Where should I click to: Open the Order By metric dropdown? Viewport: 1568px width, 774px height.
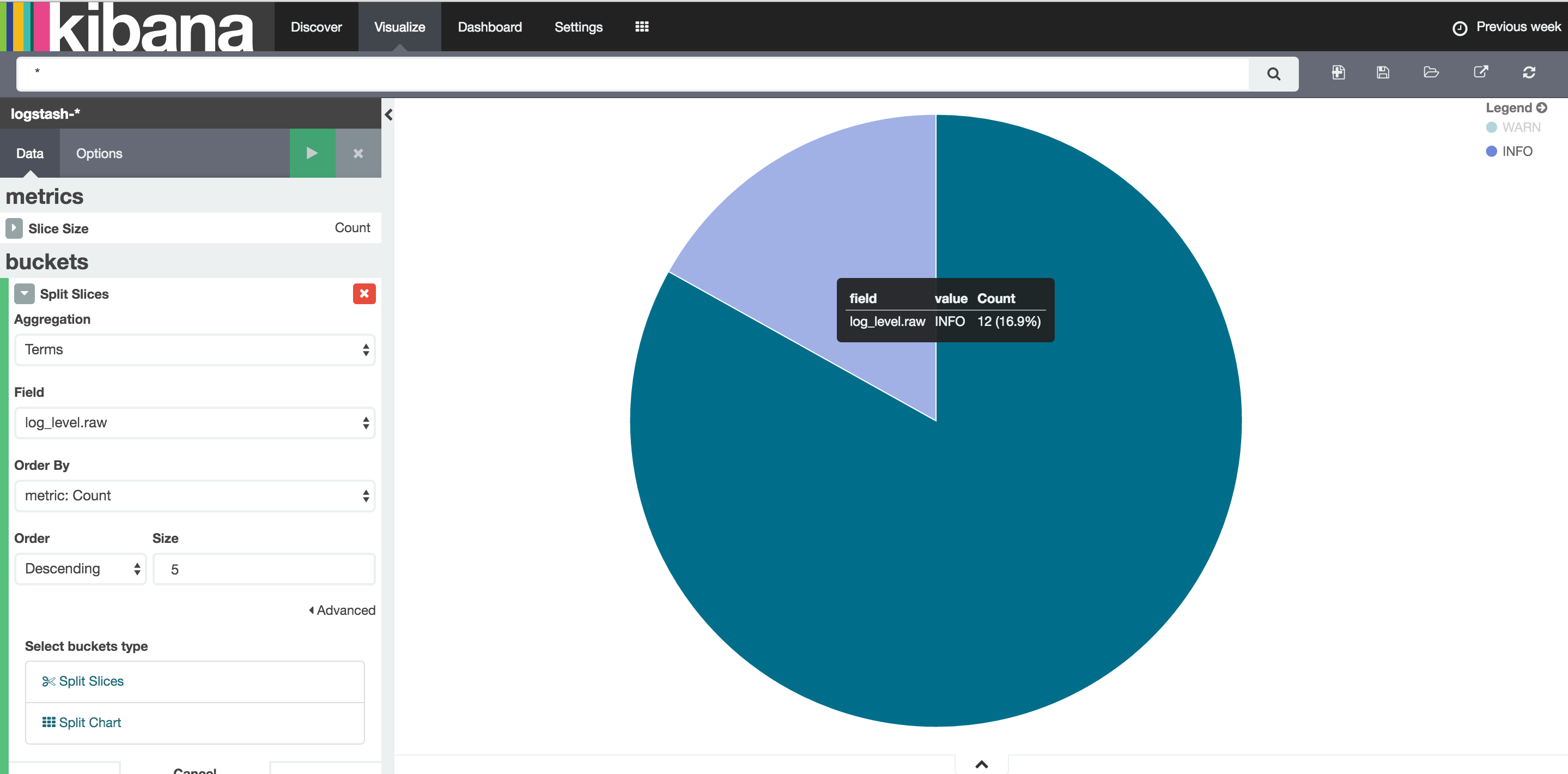[194, 495]
